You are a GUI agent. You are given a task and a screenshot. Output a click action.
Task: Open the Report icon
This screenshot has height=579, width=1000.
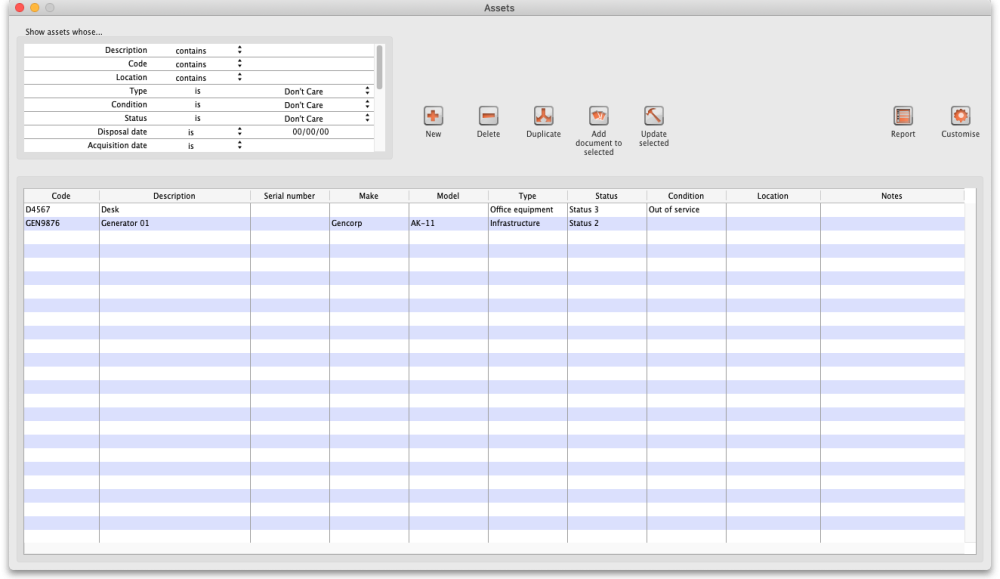click(903, 116)
